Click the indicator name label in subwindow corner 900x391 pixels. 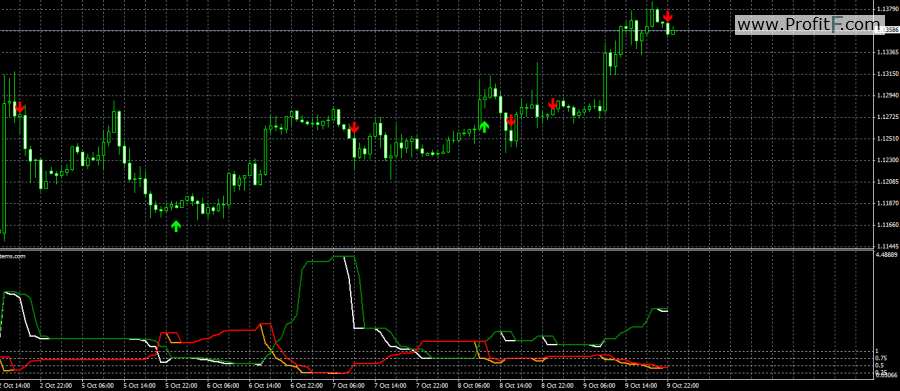pyautogui.click(x=13, y=257)
